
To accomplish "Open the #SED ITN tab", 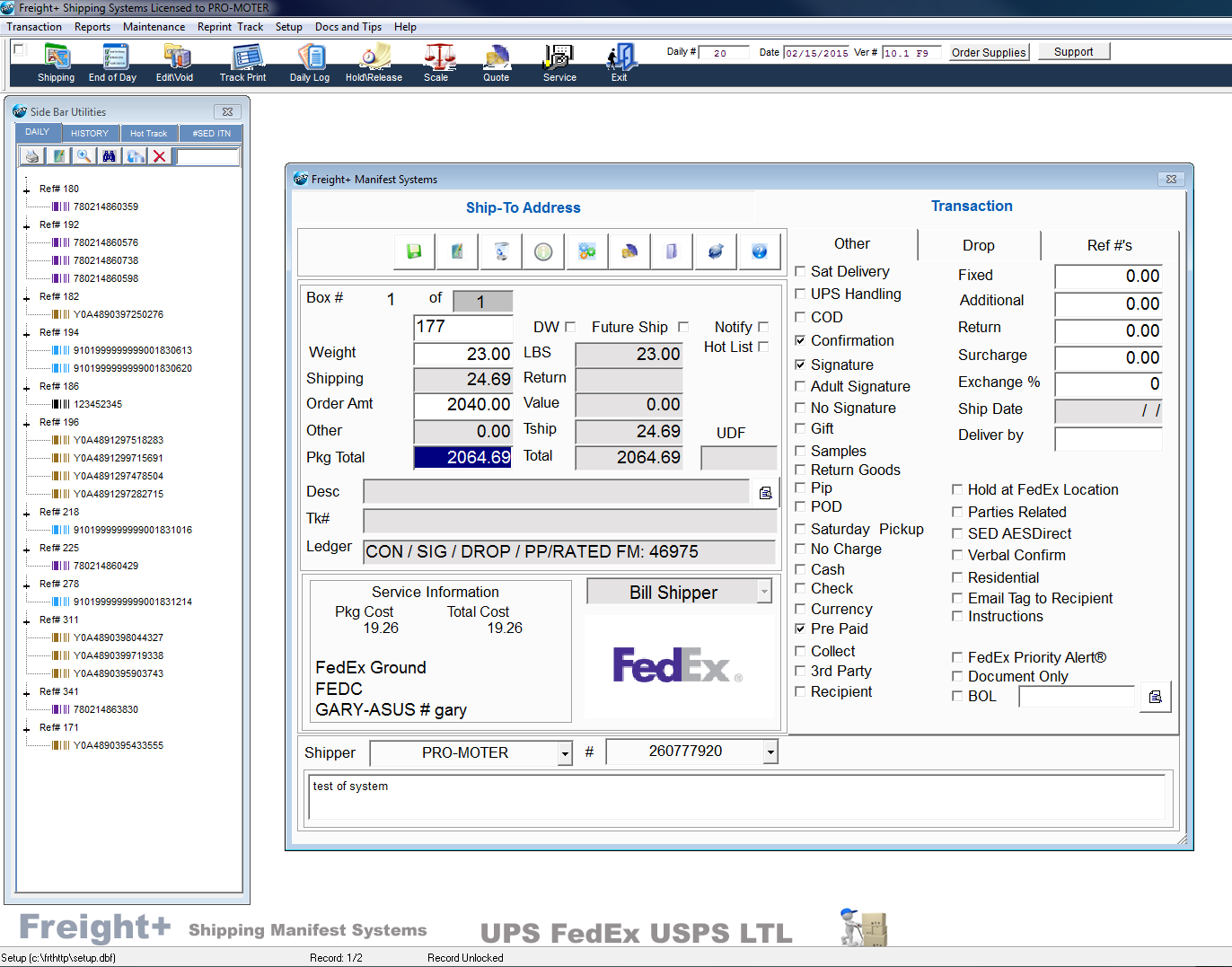I will point(211,134).
